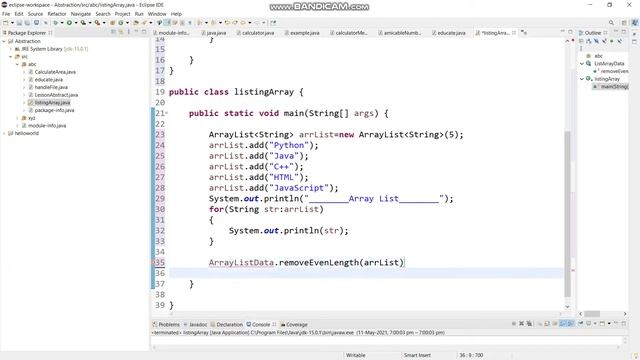The image size is (640, 360).
Task: Toggle Hide Fields in Outline toolbar
Action: [x=596, y=41]
